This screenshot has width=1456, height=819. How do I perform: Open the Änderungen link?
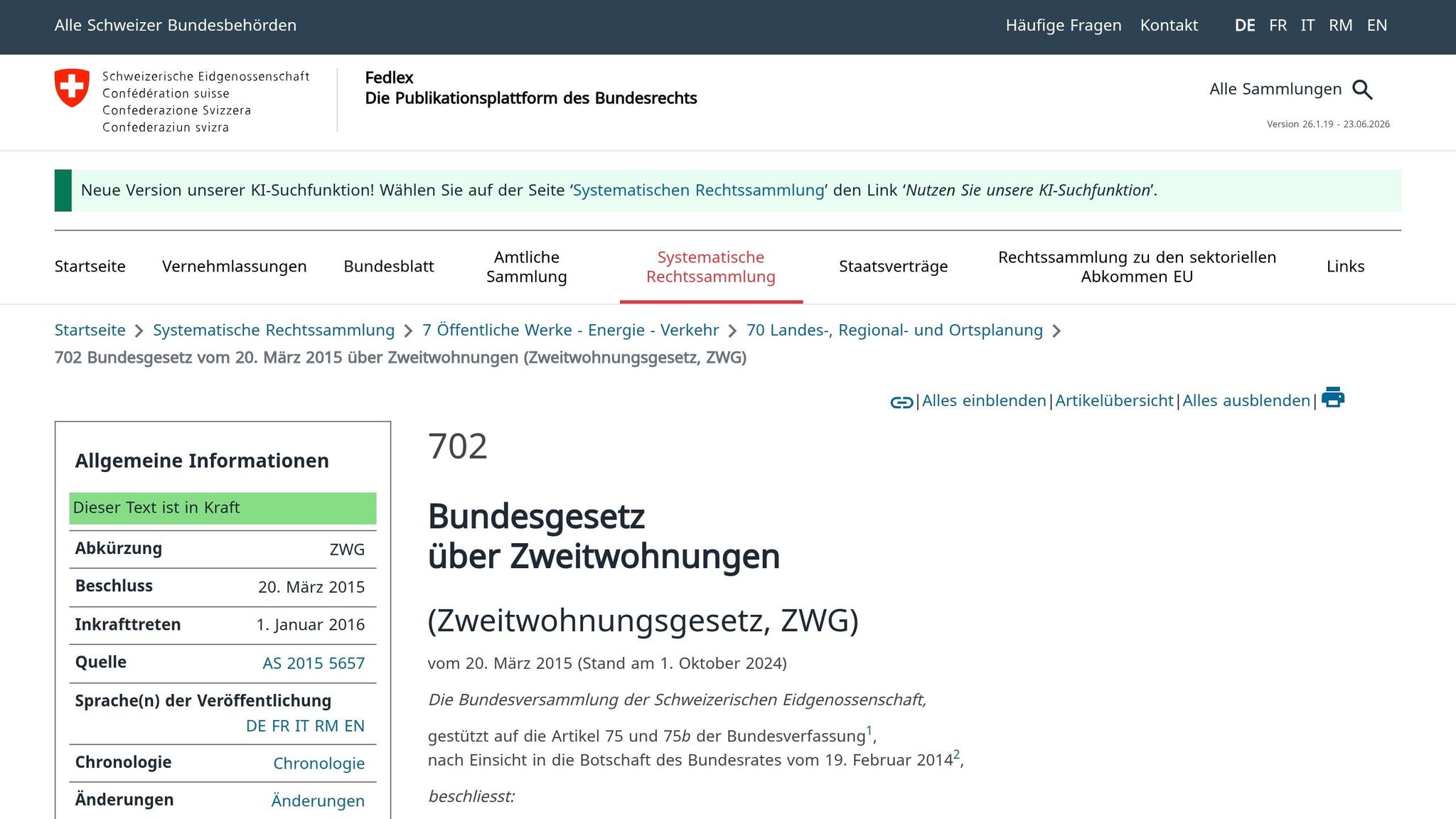(318, 802)
